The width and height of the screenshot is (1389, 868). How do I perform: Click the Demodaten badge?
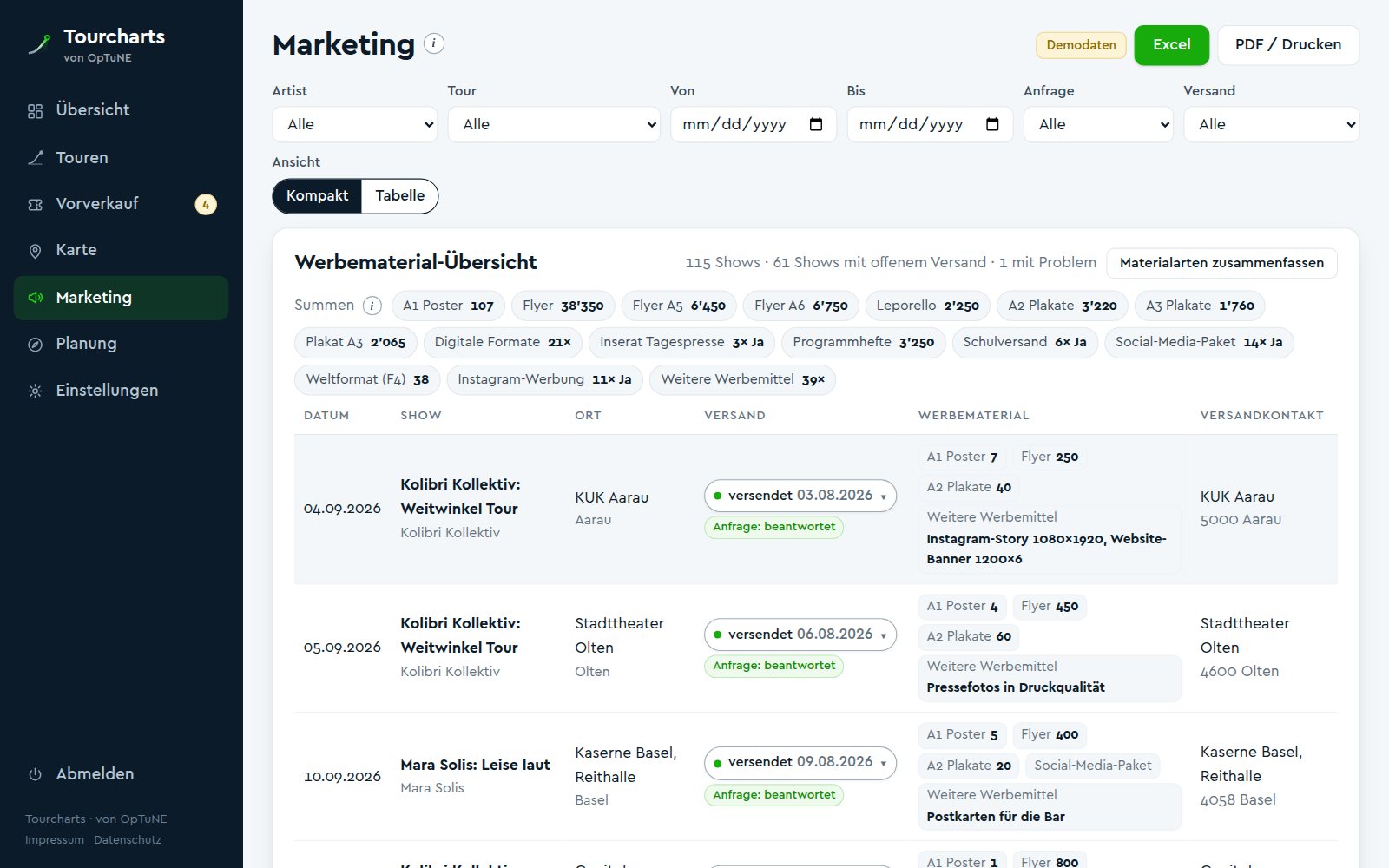click(x=1081, y=45)
